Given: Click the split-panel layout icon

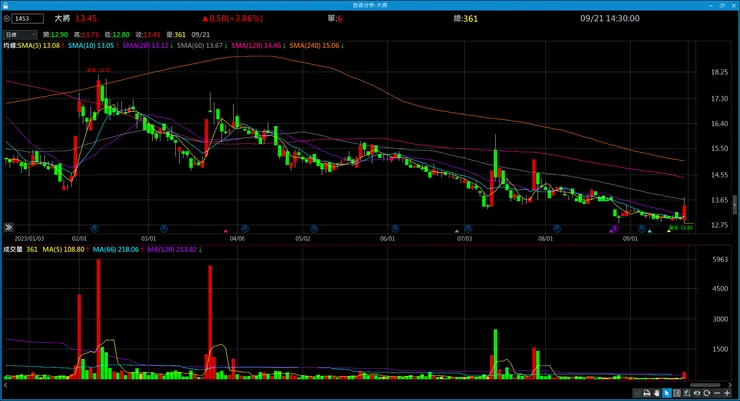Looking at the screenshot, I should 677,393.
